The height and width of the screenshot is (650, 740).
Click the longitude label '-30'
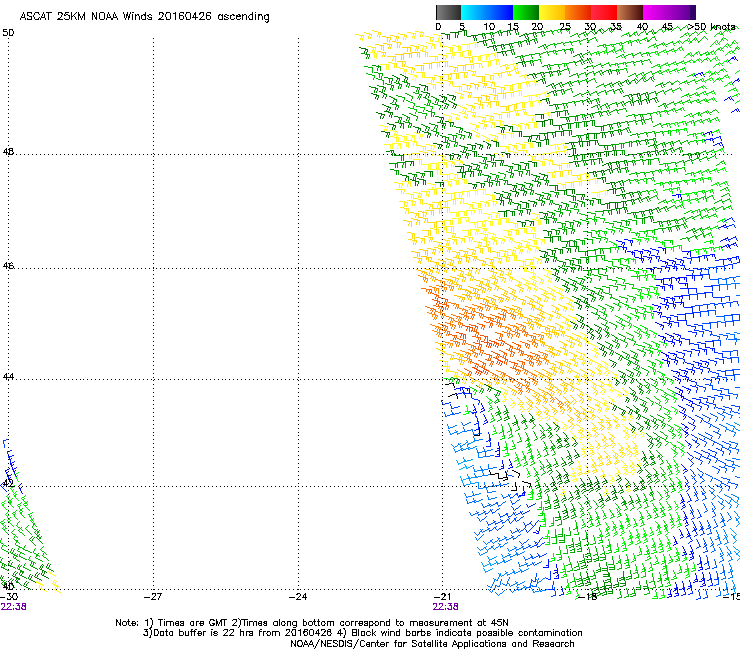[x=9, y=597]
